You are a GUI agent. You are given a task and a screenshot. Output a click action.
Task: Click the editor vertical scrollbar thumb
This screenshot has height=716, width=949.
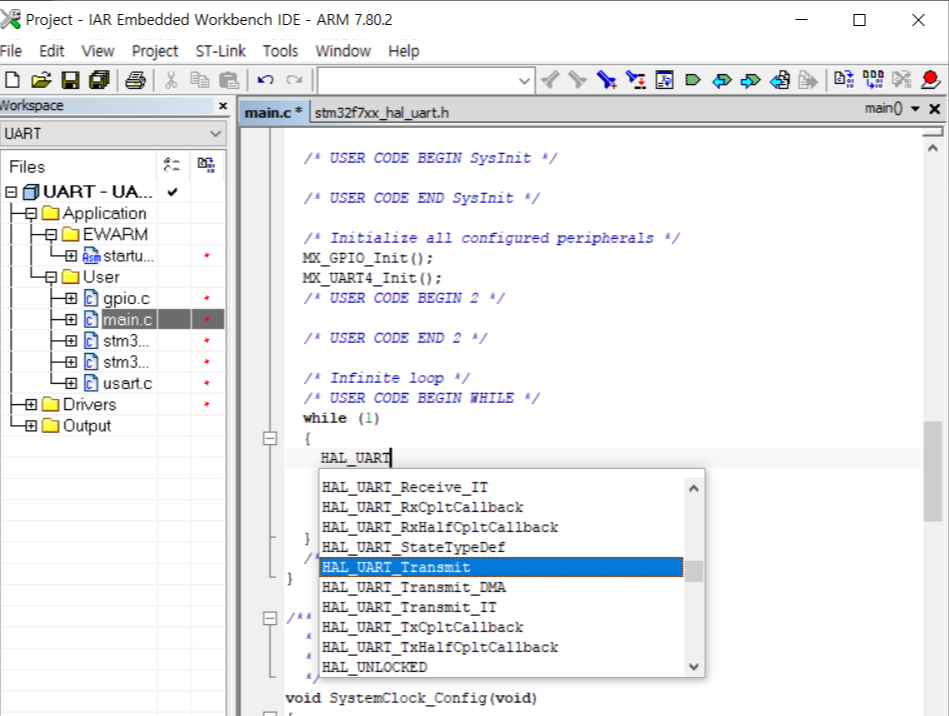[x=933, y=471]
